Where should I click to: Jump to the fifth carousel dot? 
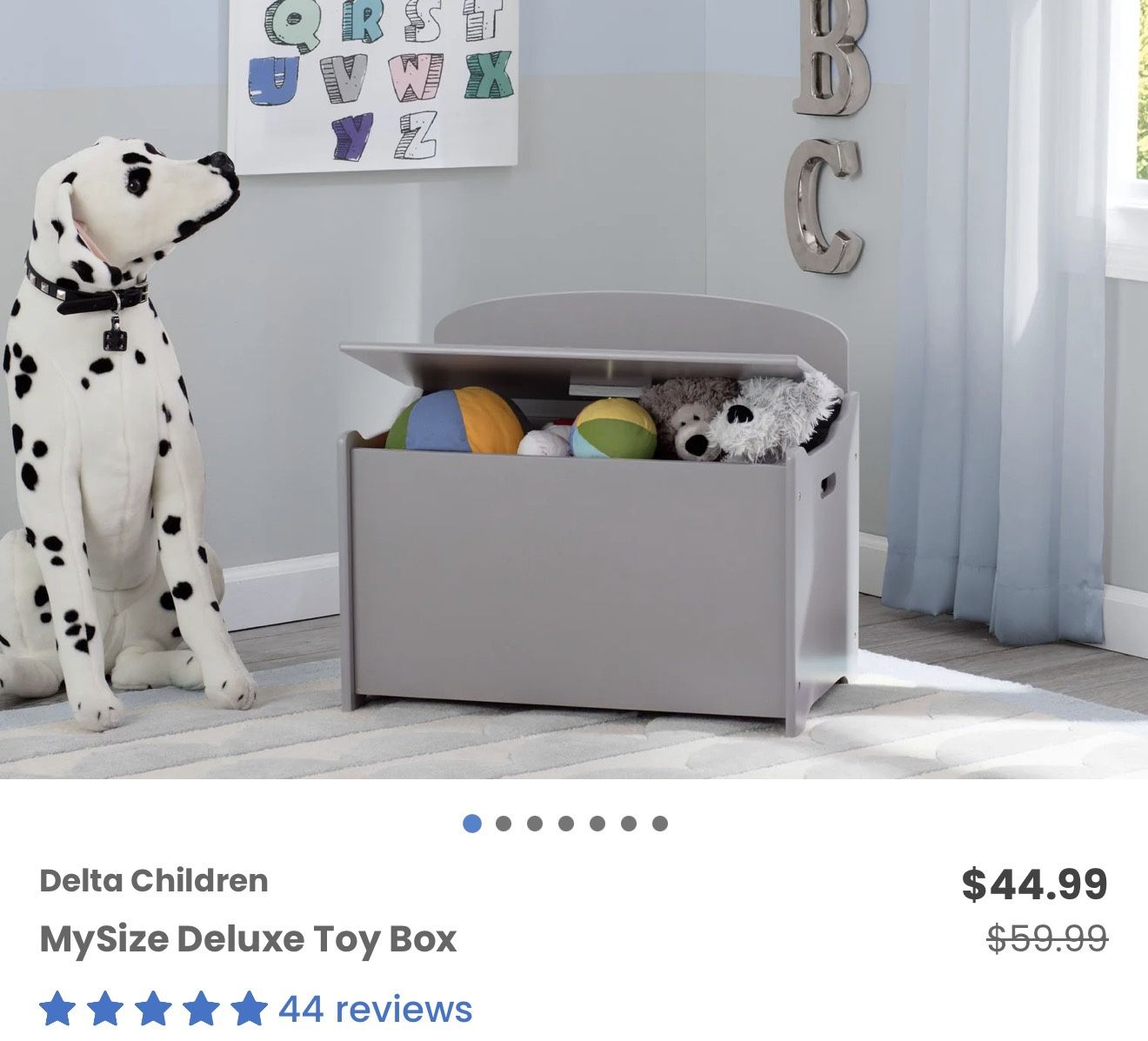[597, 824]
